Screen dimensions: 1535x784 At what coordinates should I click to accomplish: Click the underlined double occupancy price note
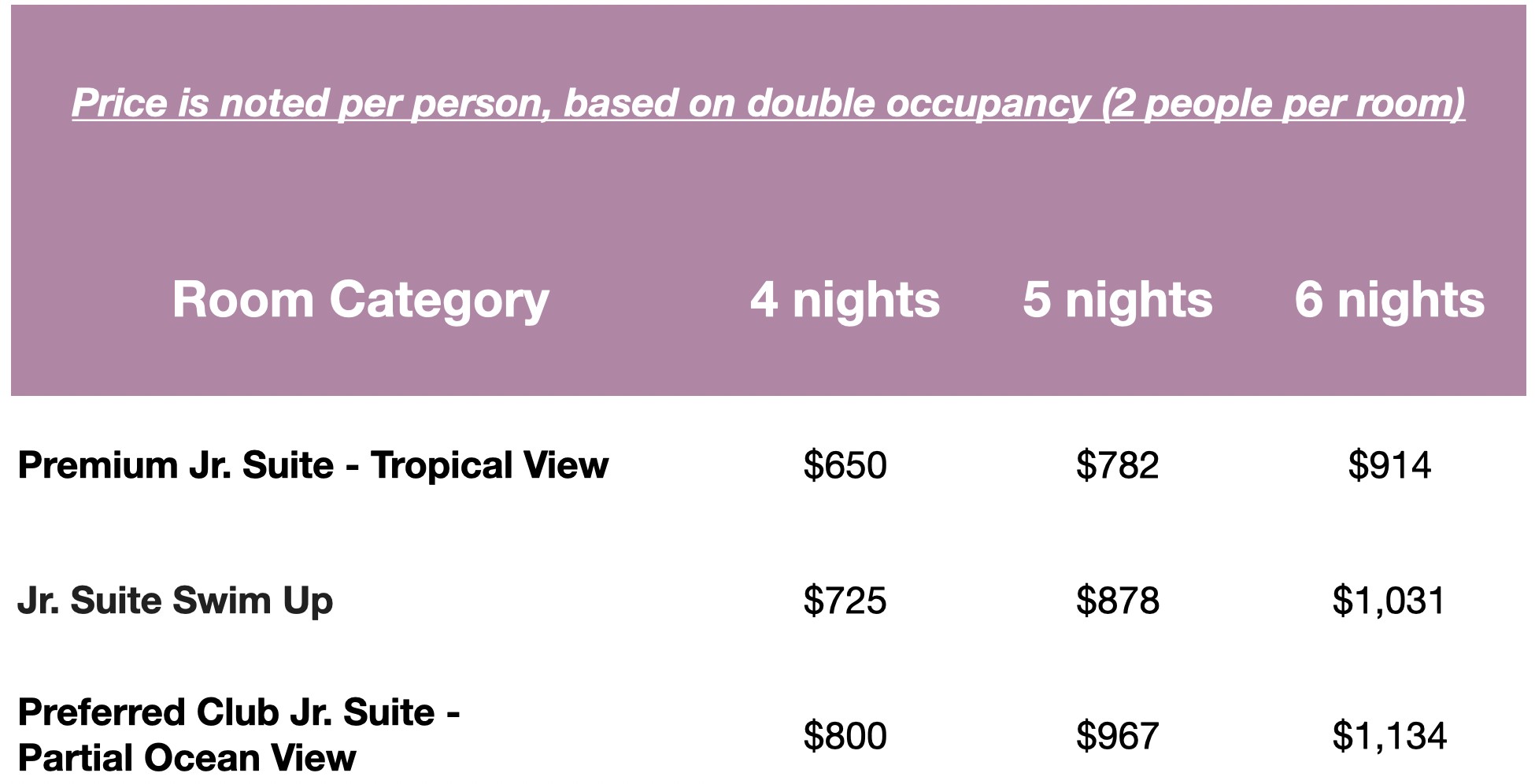[x=768, y=103]
